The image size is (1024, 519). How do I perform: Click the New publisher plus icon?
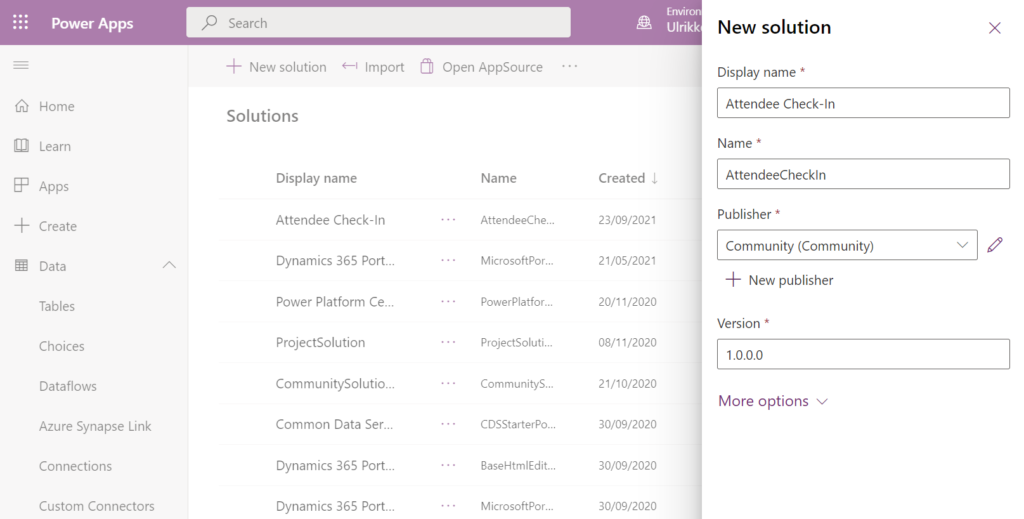tap(733, 279)
